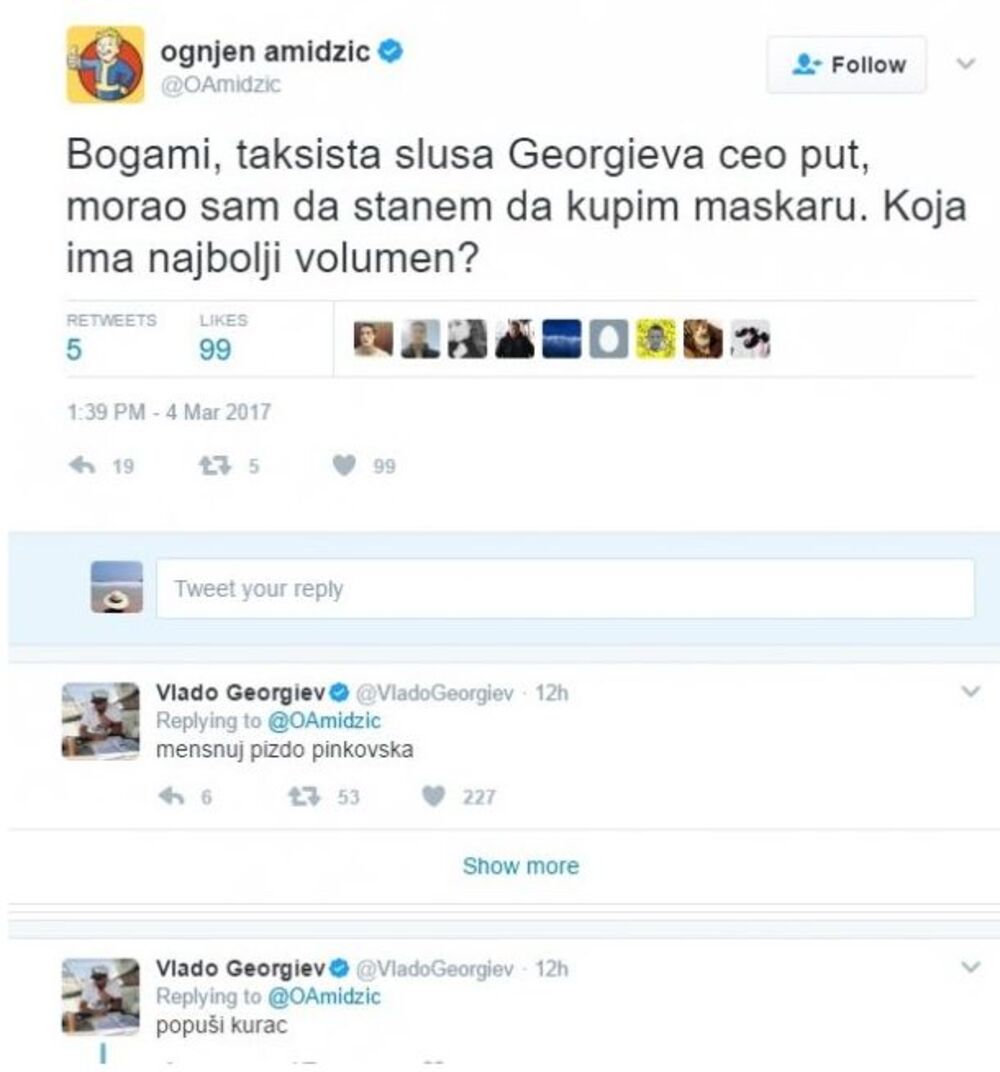Follow ognjen amidzic
Screen dimensions: 1000x1072
847,65
